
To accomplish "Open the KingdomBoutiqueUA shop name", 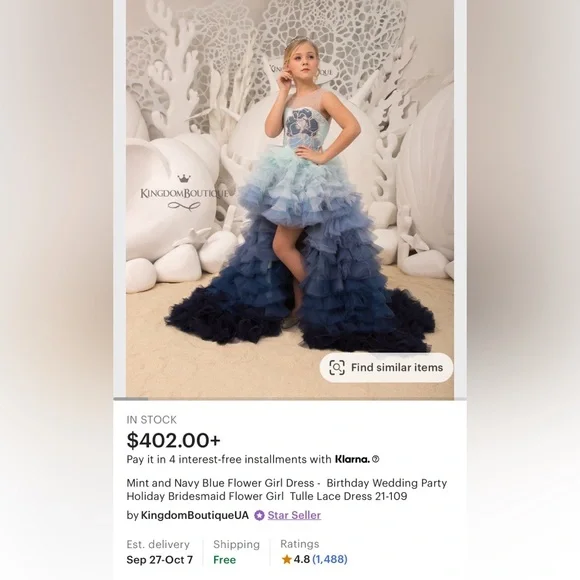I will click(195, 515).
